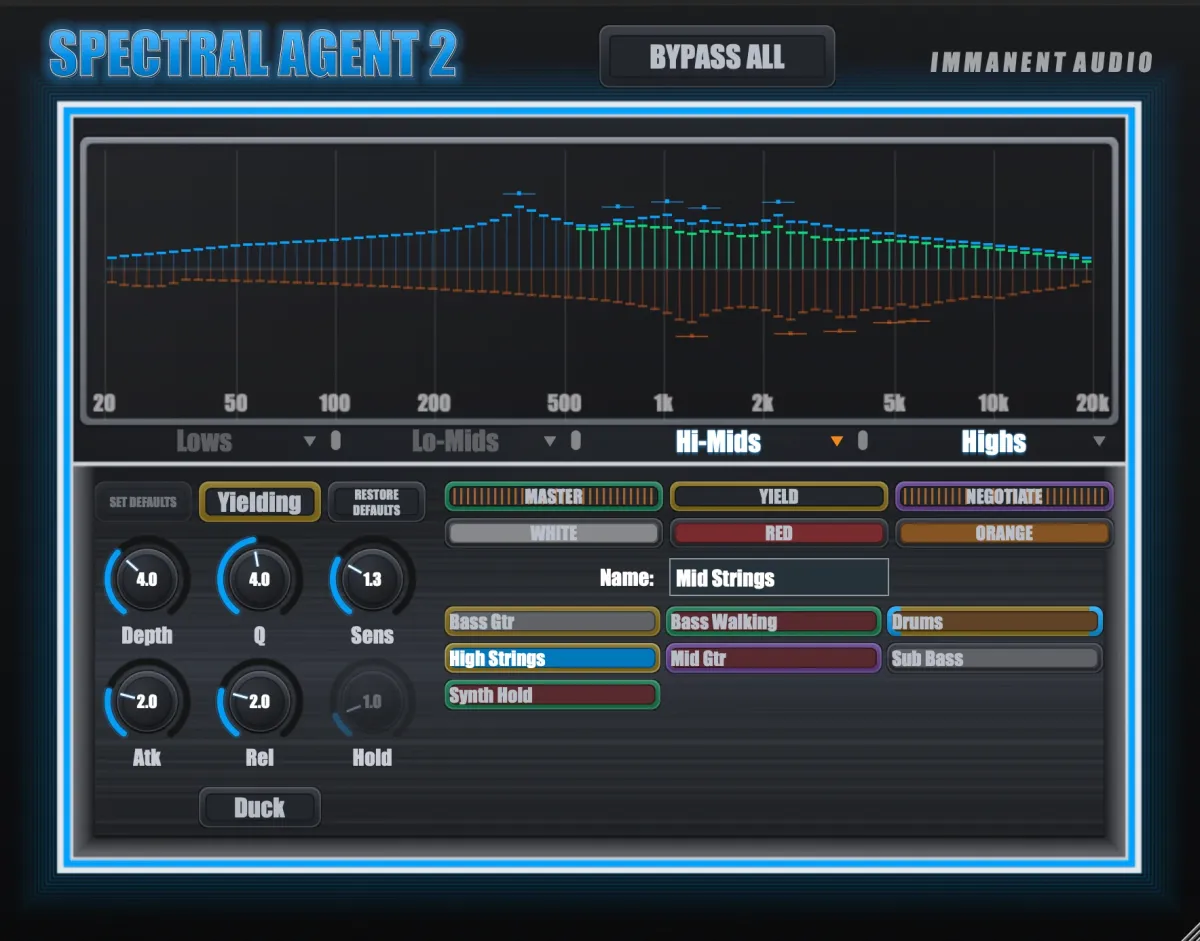Select the Synth Hold track button
Image resolution: width=1200 pixels, height=941 pixels.
tap(552, 695)
